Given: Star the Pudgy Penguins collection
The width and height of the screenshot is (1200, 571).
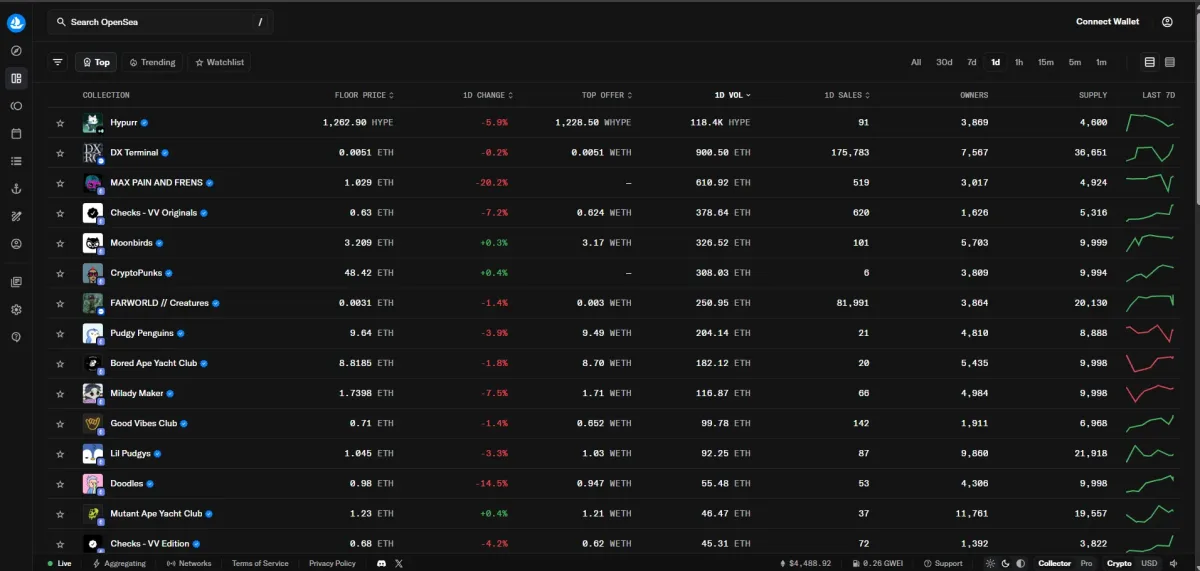Looking at the screenshot, I should [60, 333].
